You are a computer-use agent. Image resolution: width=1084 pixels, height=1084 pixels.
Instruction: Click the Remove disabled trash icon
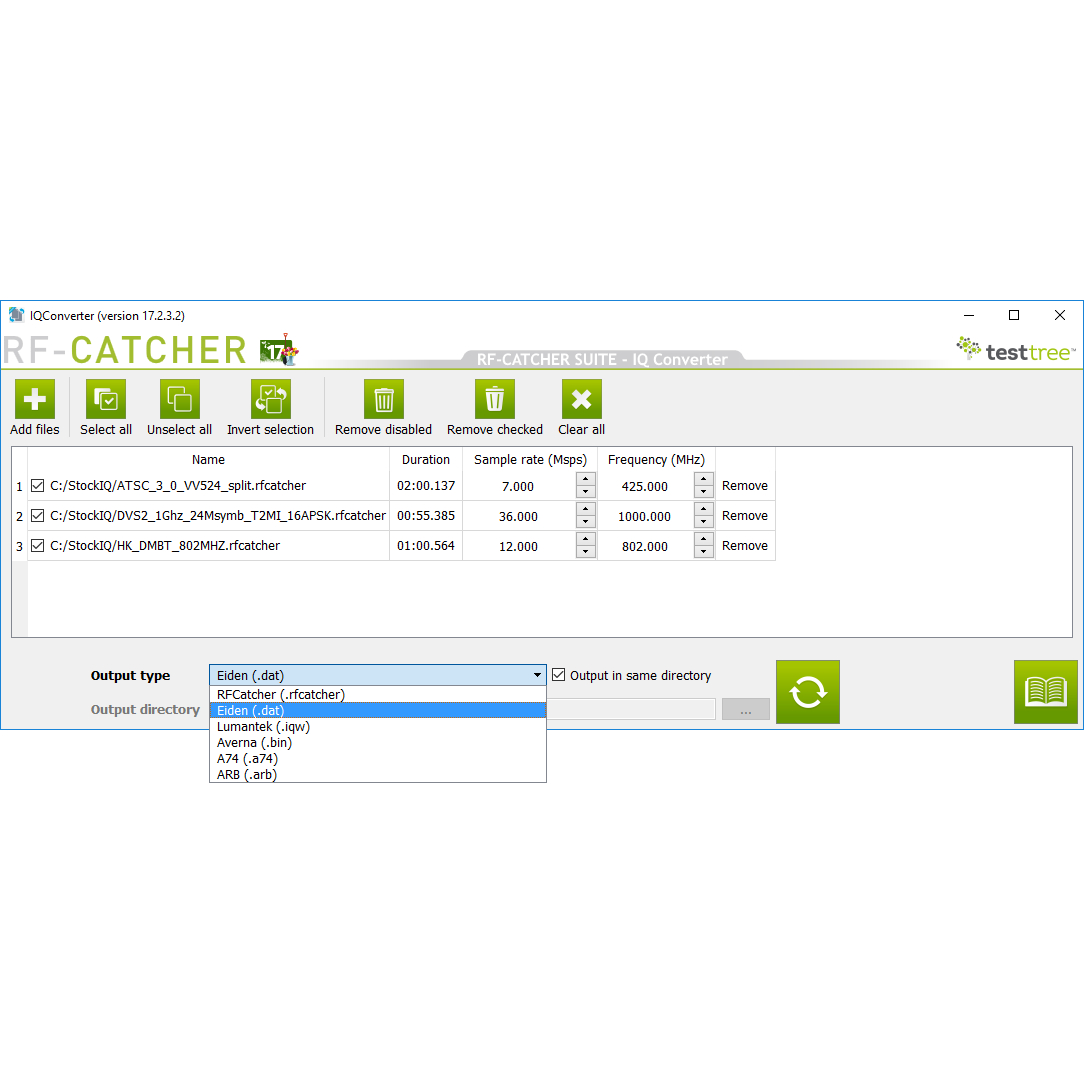pyautogui.click(x=383, y=400)
